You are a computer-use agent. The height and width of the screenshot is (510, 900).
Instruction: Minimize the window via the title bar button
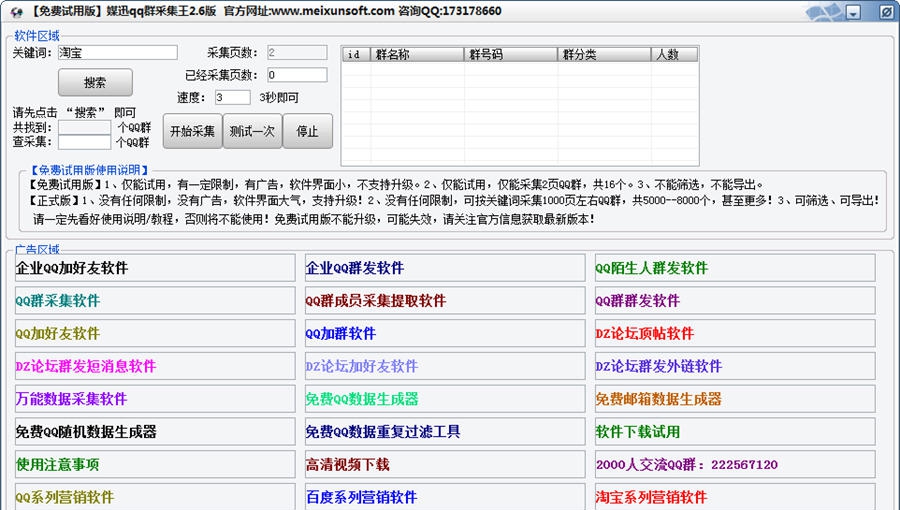pos(854,12)
